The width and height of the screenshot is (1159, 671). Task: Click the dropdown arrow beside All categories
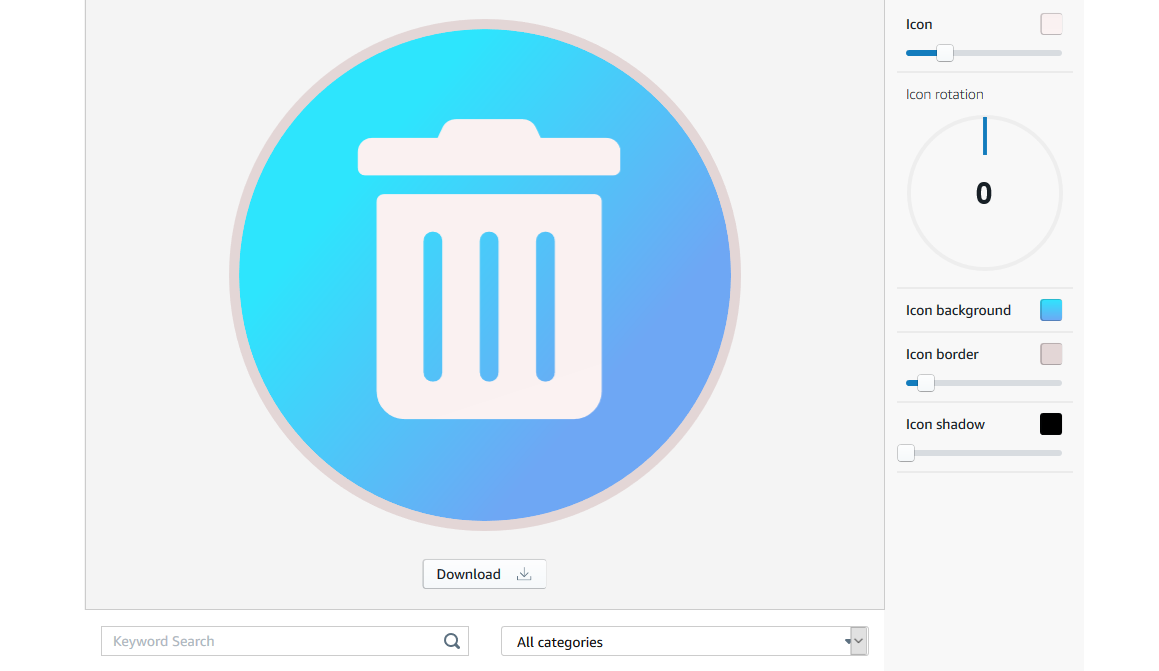856,641
